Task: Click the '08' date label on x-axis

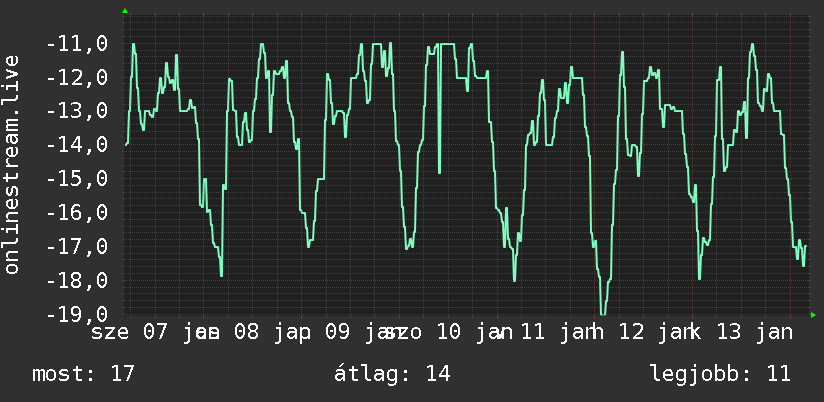Action: coord(246,333)
